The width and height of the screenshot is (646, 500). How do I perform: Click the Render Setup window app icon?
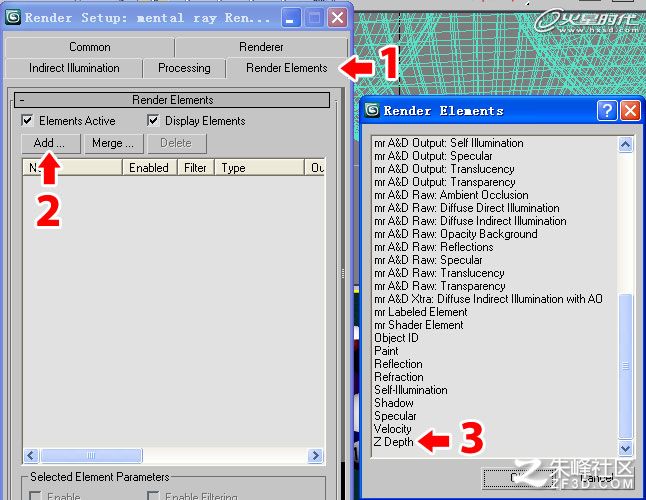click(x=13, y=17)
